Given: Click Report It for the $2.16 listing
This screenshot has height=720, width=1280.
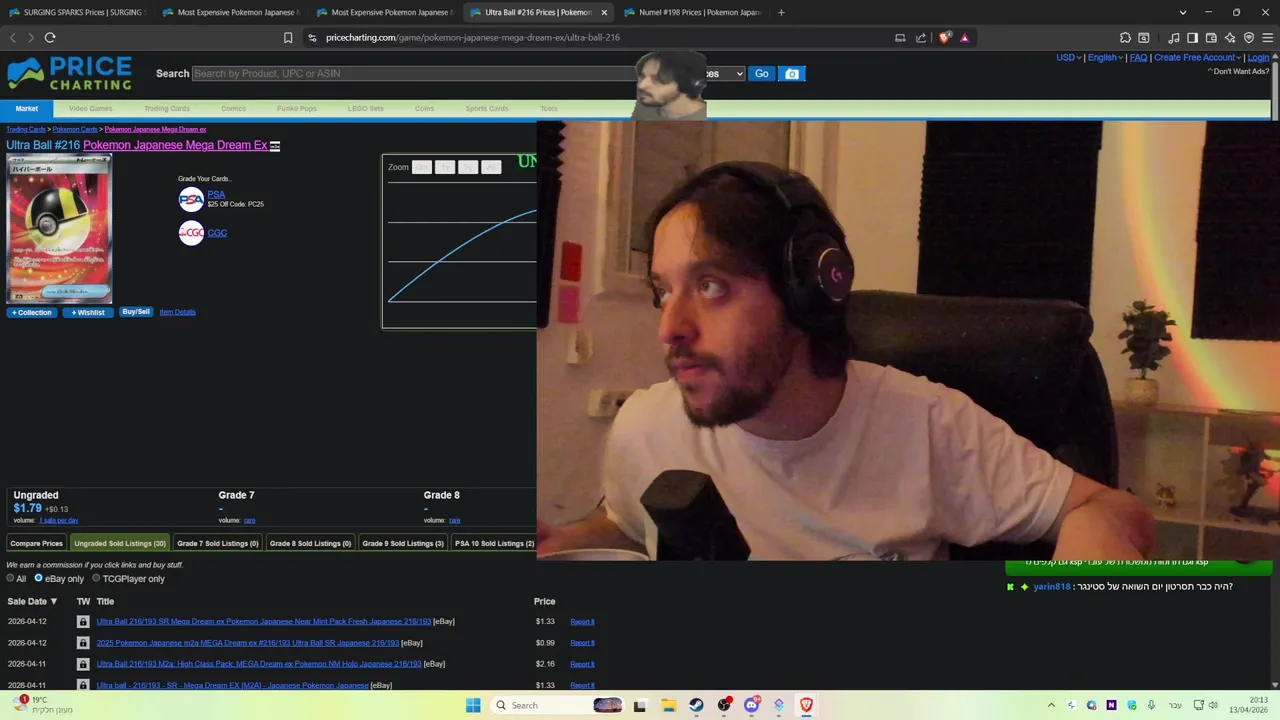Looking at the screenshot, I should pyautogui.click(x=582, y=664).
